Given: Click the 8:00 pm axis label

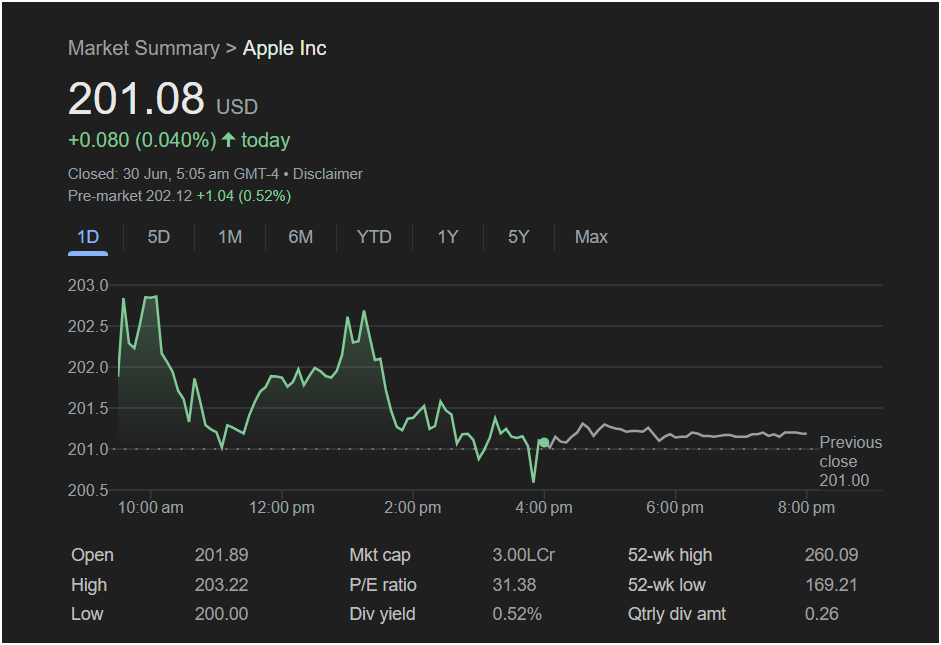Looking at the screenshot, I should (x=806, y=508).
